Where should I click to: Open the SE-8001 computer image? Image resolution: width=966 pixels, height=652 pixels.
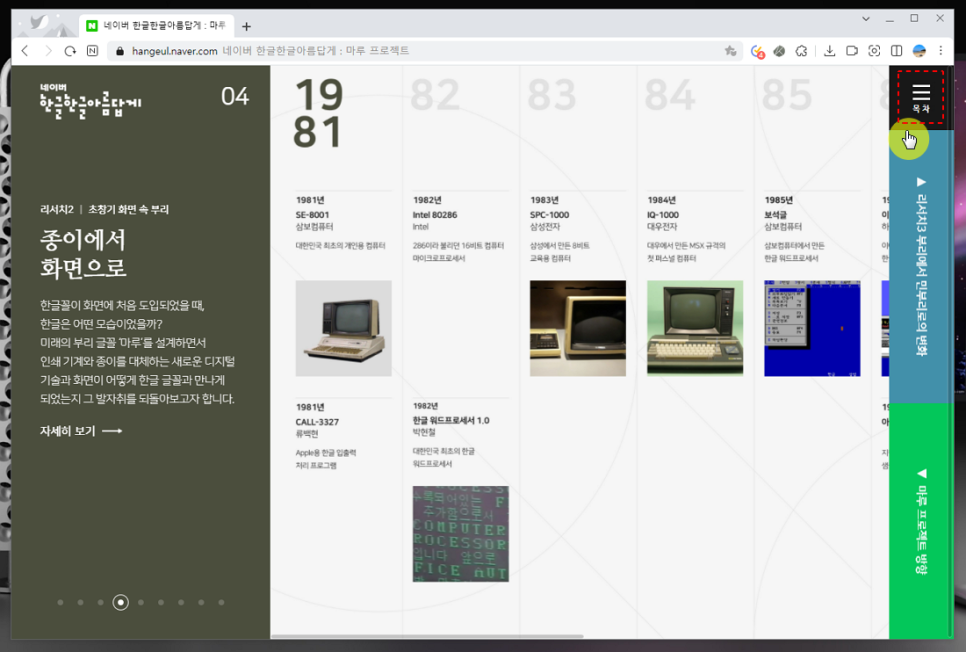(343, 328)
